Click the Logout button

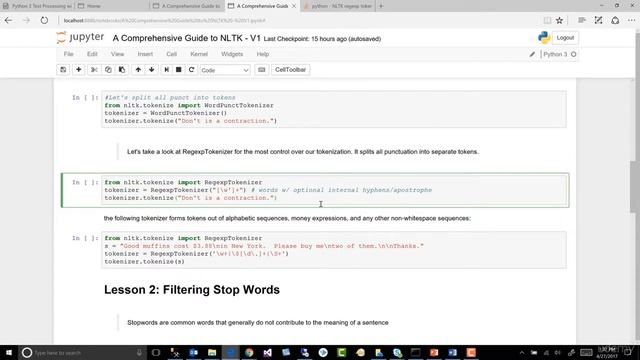[x=565, y=38]
